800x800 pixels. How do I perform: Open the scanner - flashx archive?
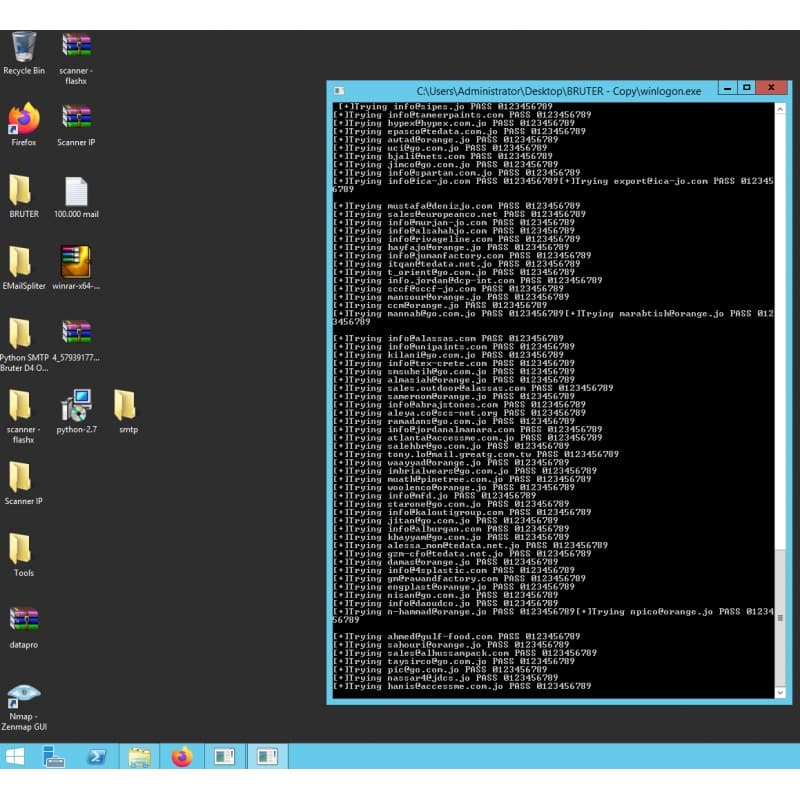click(x=76, y=45)
